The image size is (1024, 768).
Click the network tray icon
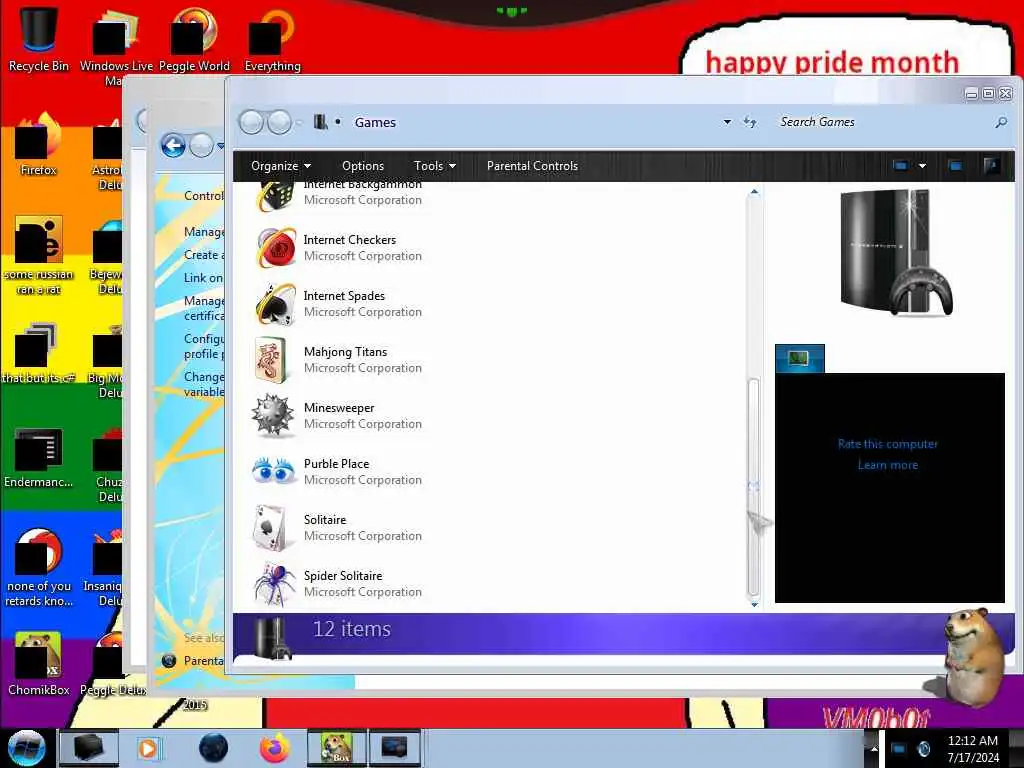[898, 748]
